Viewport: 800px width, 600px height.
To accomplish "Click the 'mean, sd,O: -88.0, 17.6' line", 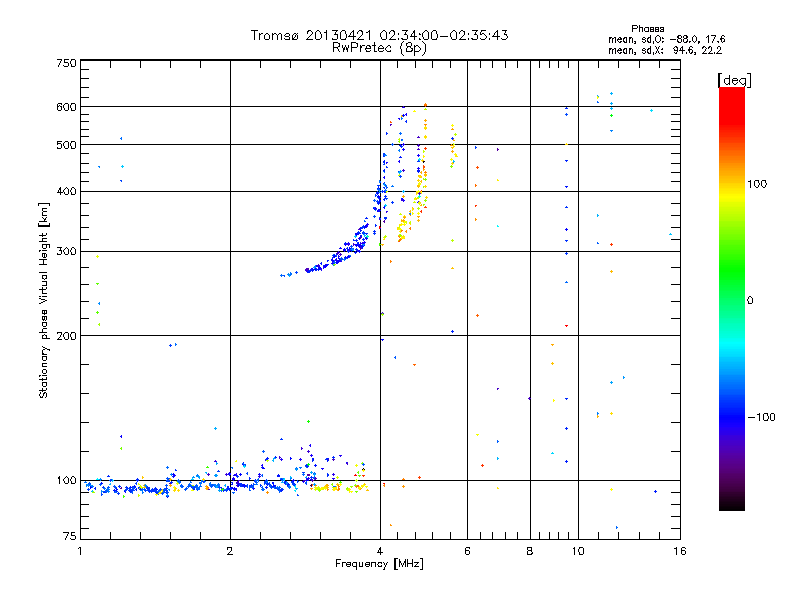I will pyautogui.click(x=666, y=39).
